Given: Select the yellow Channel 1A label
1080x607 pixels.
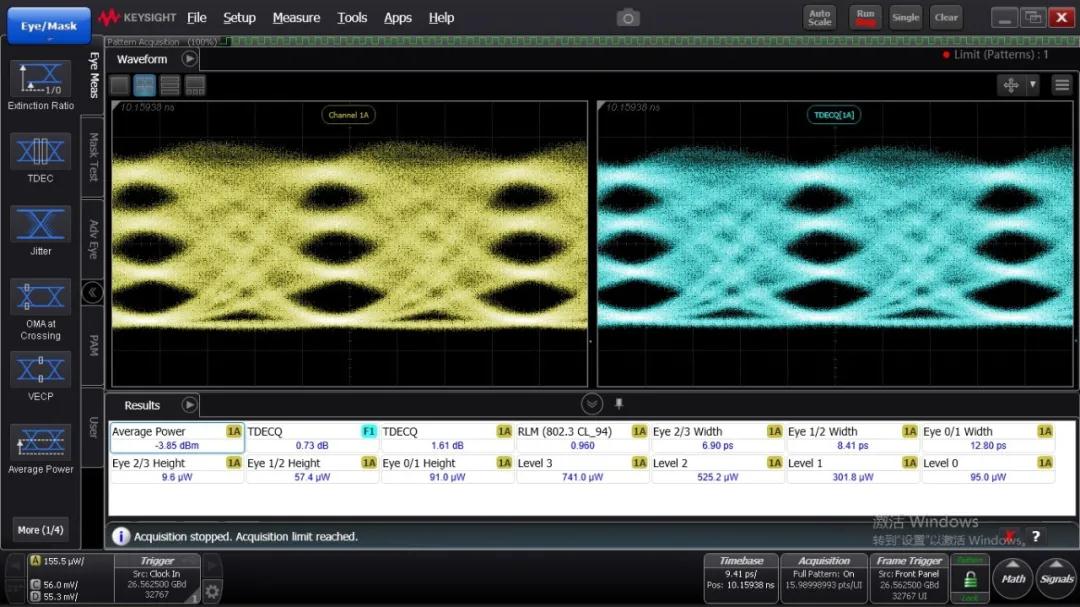Looking at the screenshot, I should (x=349, y=115).
